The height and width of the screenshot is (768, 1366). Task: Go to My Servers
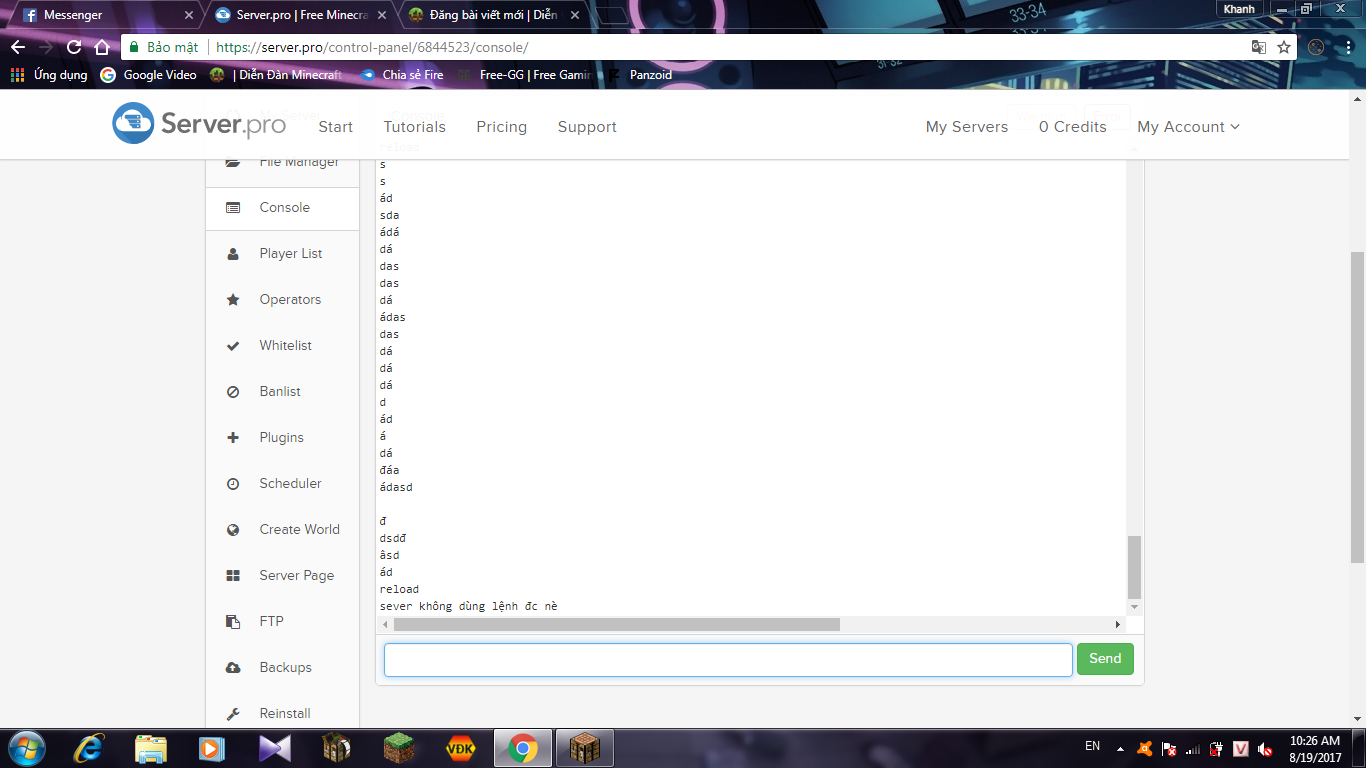(x=967, y=127)
